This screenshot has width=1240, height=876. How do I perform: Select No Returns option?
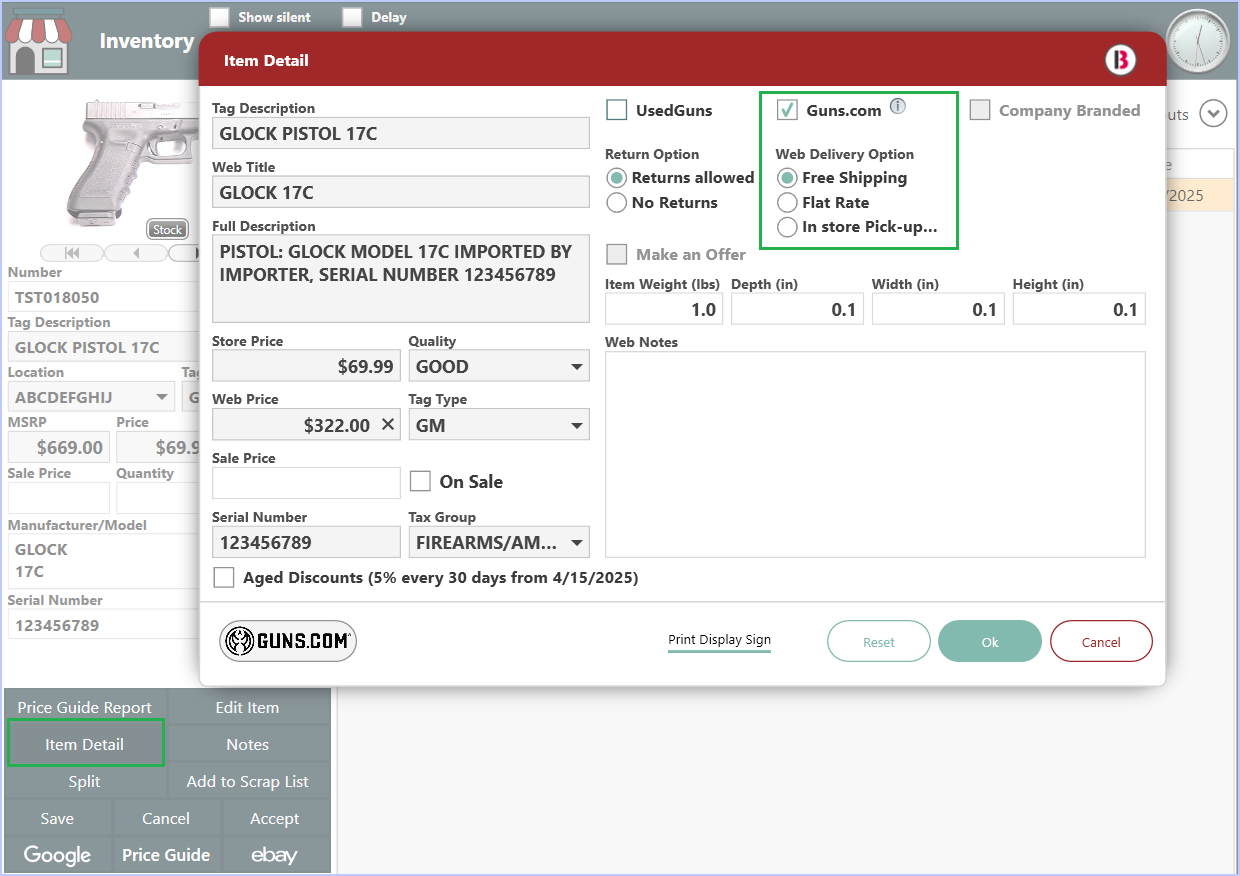point(617,202)
